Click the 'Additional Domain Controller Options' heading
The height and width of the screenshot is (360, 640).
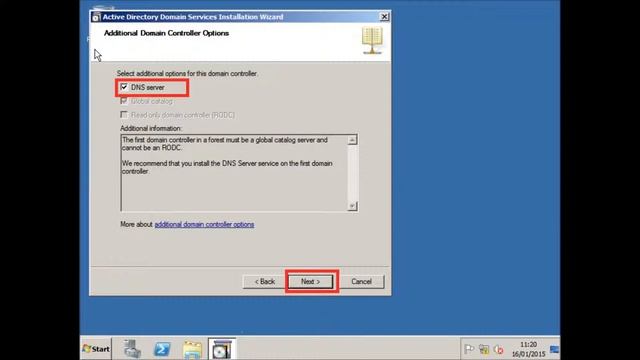tap(166, 33)
